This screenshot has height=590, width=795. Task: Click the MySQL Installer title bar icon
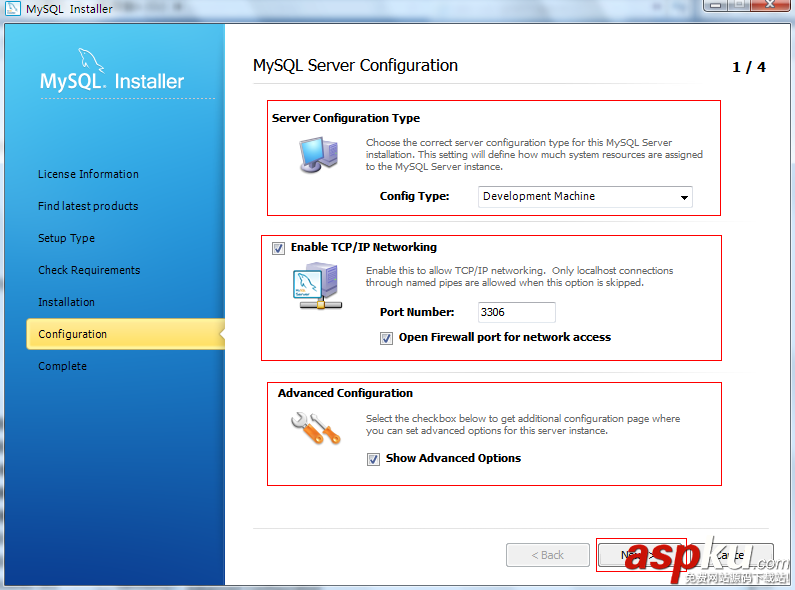[13, 8]
